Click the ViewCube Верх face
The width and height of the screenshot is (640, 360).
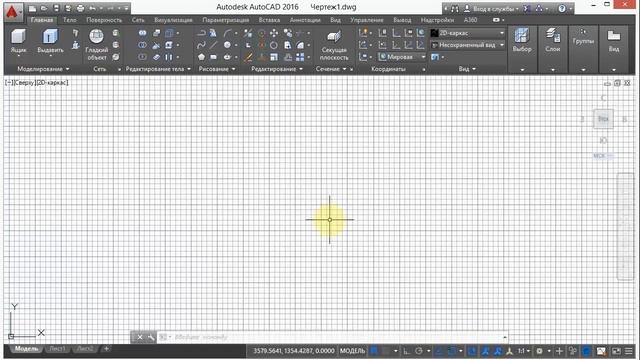[603, 119]
